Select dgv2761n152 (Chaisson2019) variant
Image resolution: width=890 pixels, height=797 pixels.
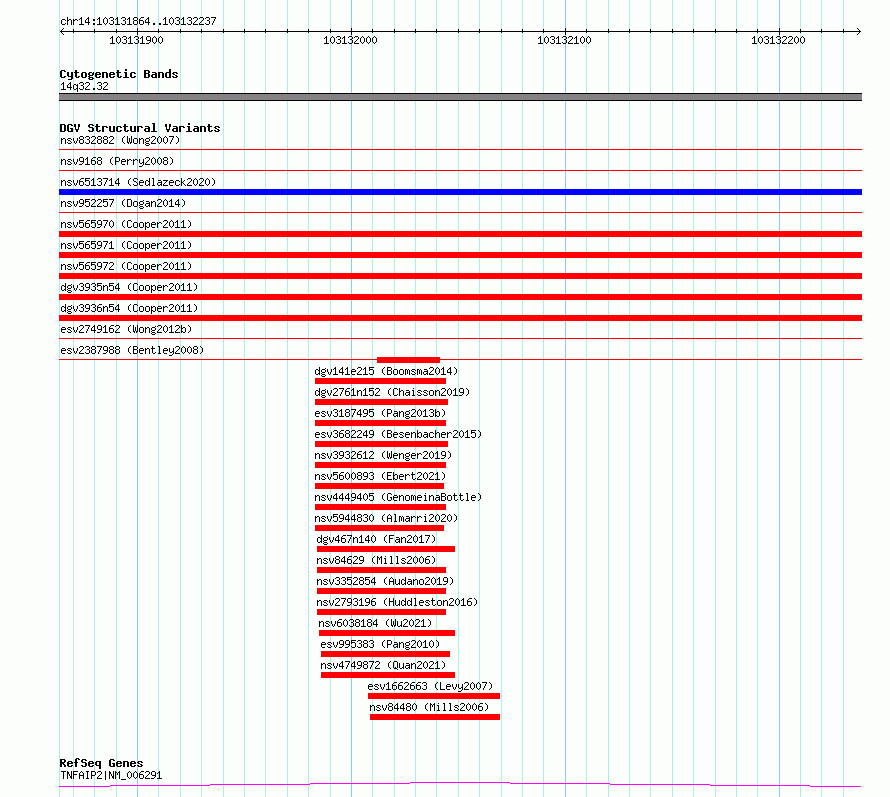[x=392, y=392]
